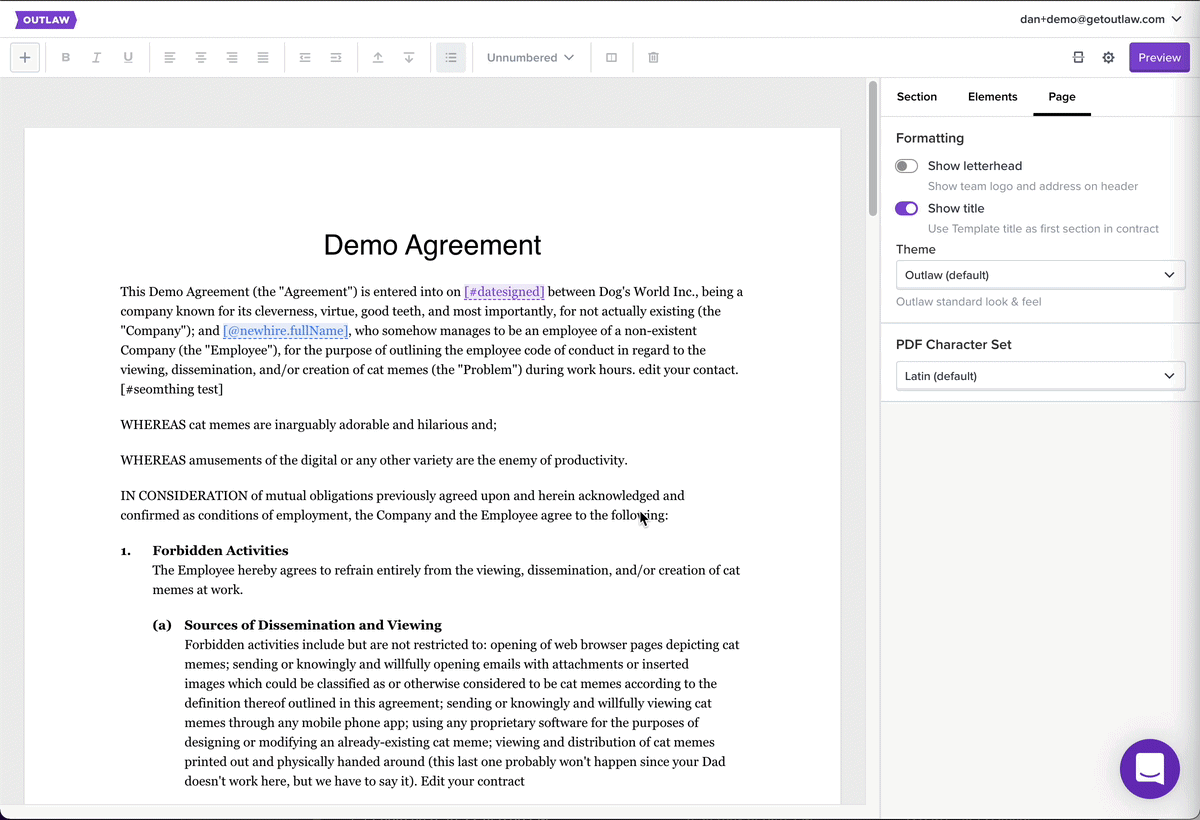Click the Forbidden Activities heading
The height and width of the screenshot is (820, 1200).
tap(220, 551)
